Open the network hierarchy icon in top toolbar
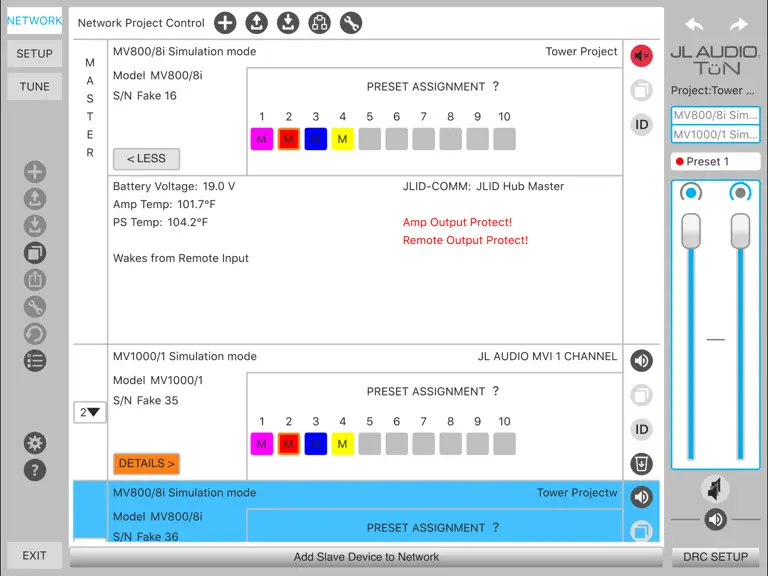 (319, 23)
